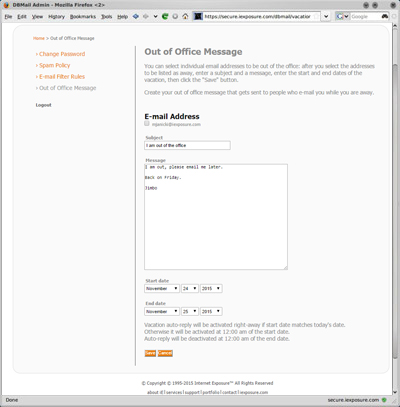Click the Subject text field
The width and height of the screenshot is (400, 407).
[x=187, y=145]
